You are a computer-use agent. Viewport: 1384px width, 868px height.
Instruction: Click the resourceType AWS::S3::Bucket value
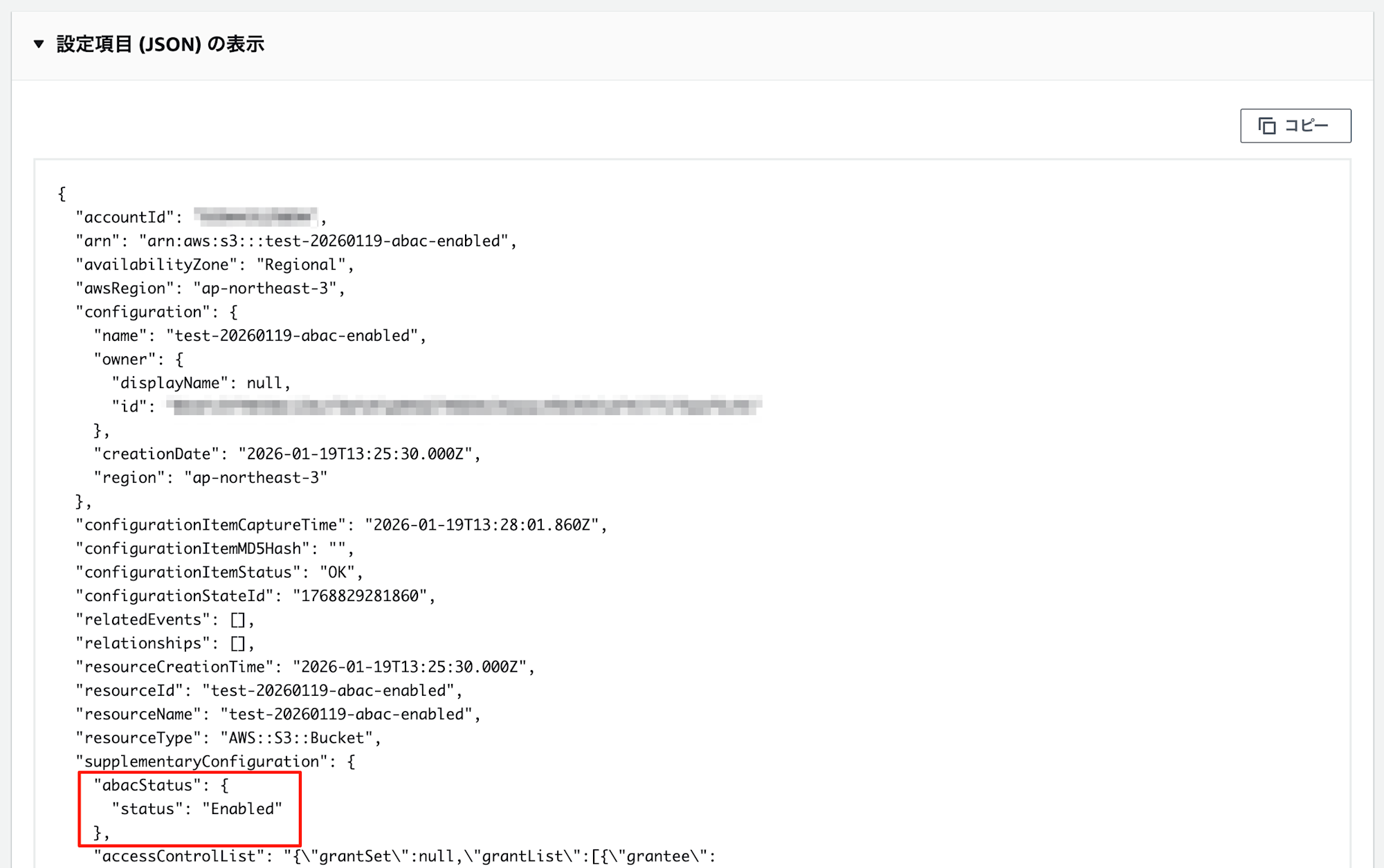(296, 738)
